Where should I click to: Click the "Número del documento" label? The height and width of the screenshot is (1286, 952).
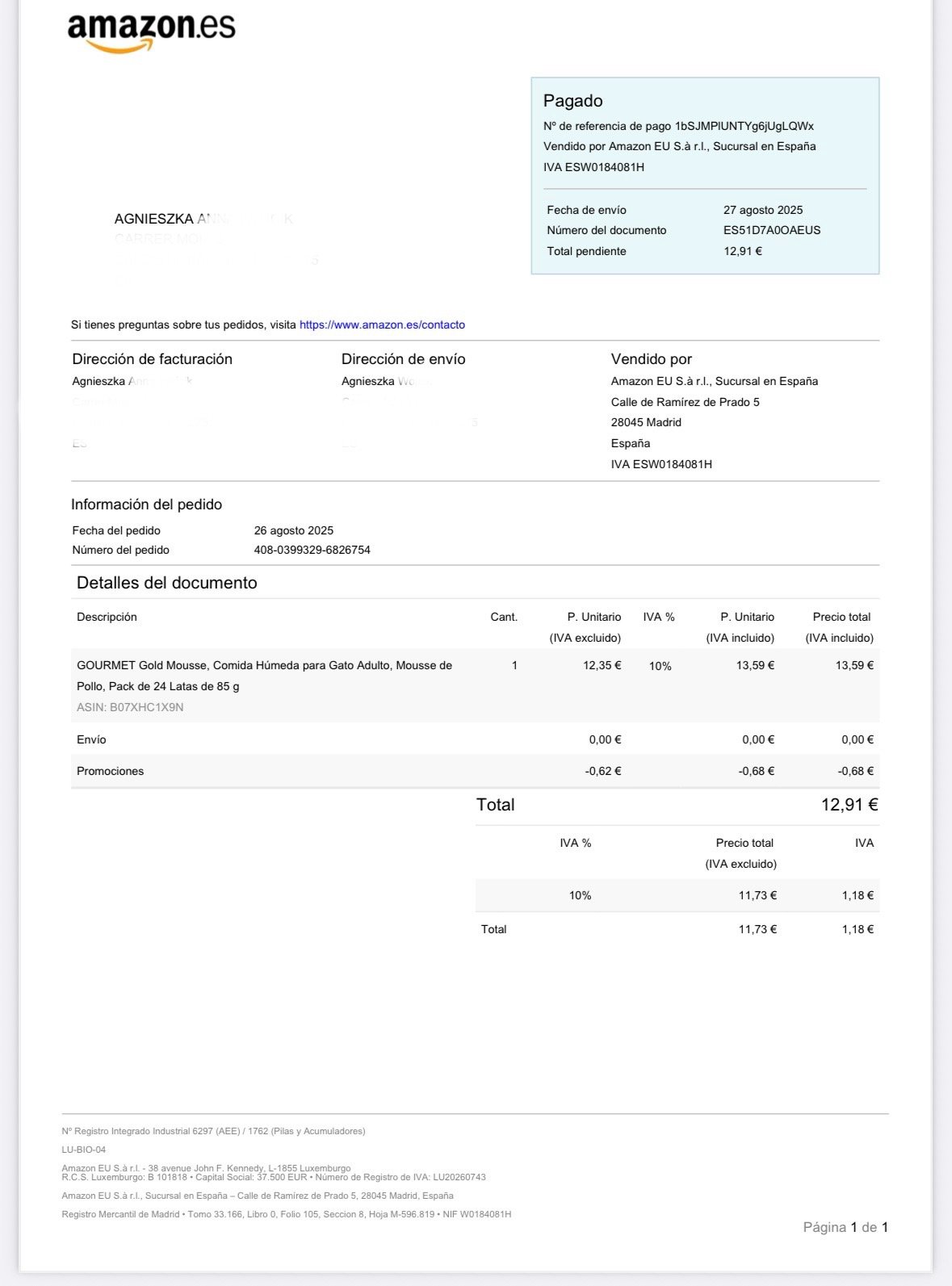606,230
